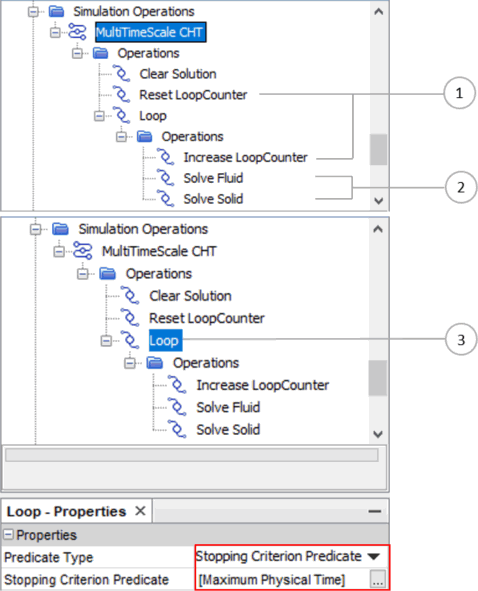The height and width of the screenshot is (591, 478).
Task: Click the Simulation Operations folder icon in the lower tree
Action: tap(60, 229)
